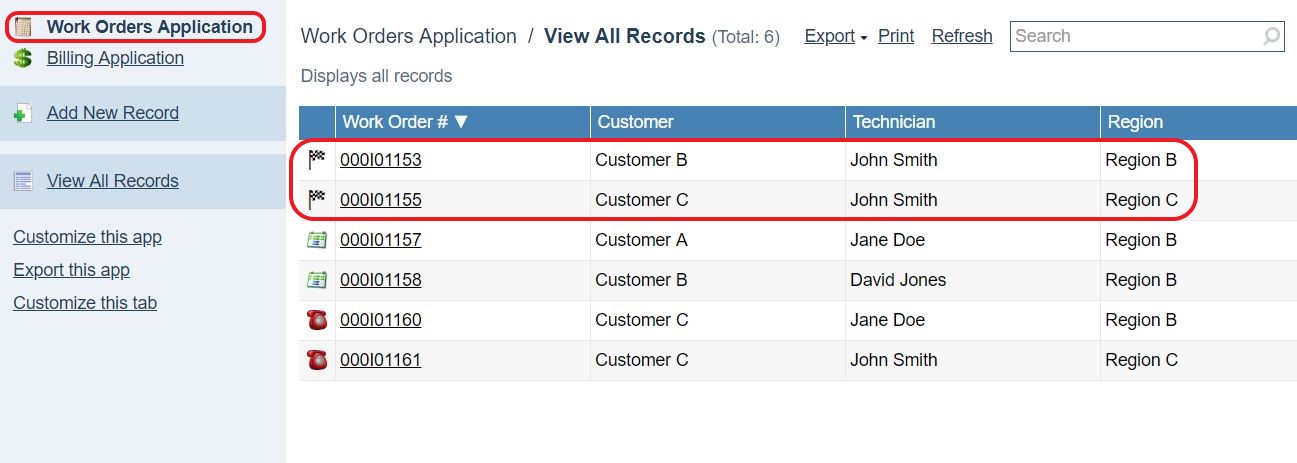The height and width of the screenshot is (463, 1297).
Task: Open work order 000I01157 link
Action: pos(380,240)
